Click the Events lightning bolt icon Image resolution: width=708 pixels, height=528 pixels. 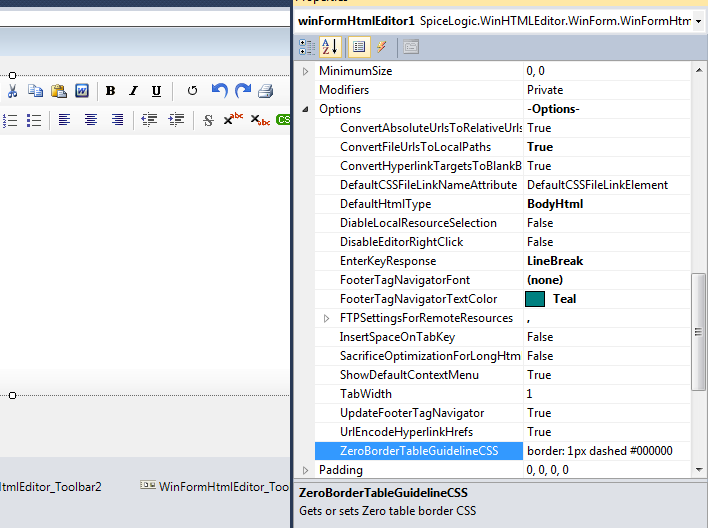click(382, 46)
